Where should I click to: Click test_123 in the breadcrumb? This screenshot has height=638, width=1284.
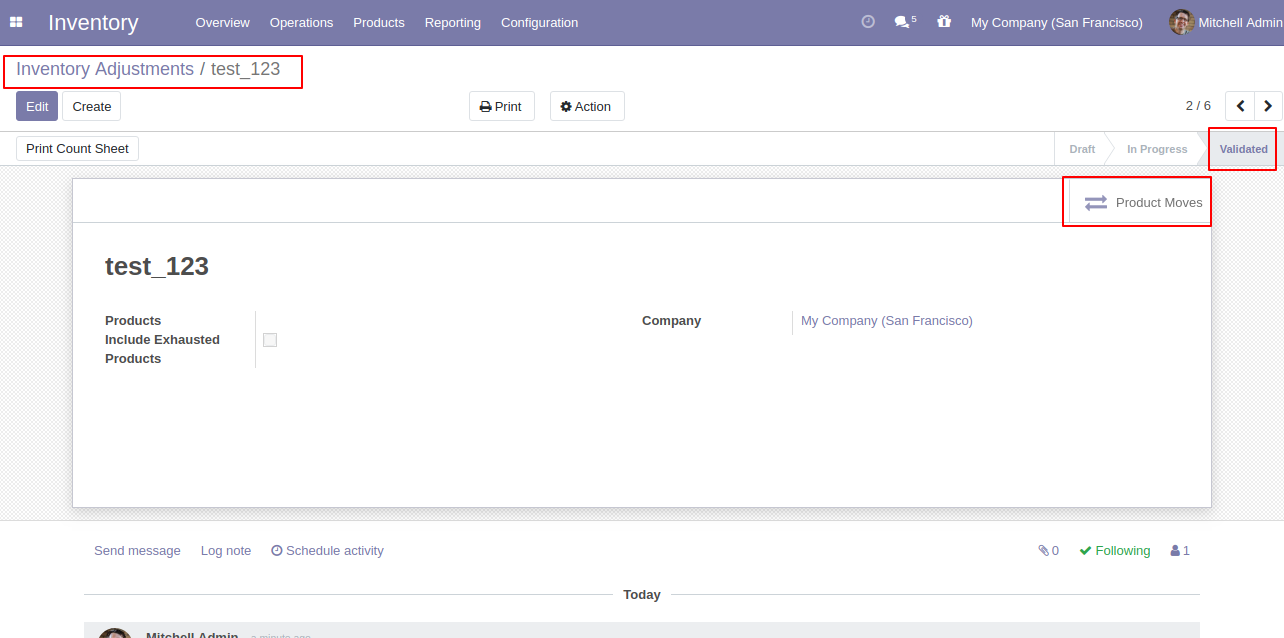point(245,69)
